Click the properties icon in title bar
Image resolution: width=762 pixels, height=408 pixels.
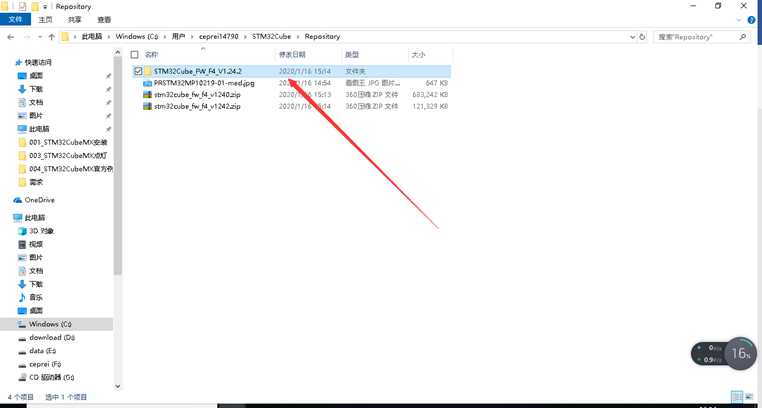[22, 7]
